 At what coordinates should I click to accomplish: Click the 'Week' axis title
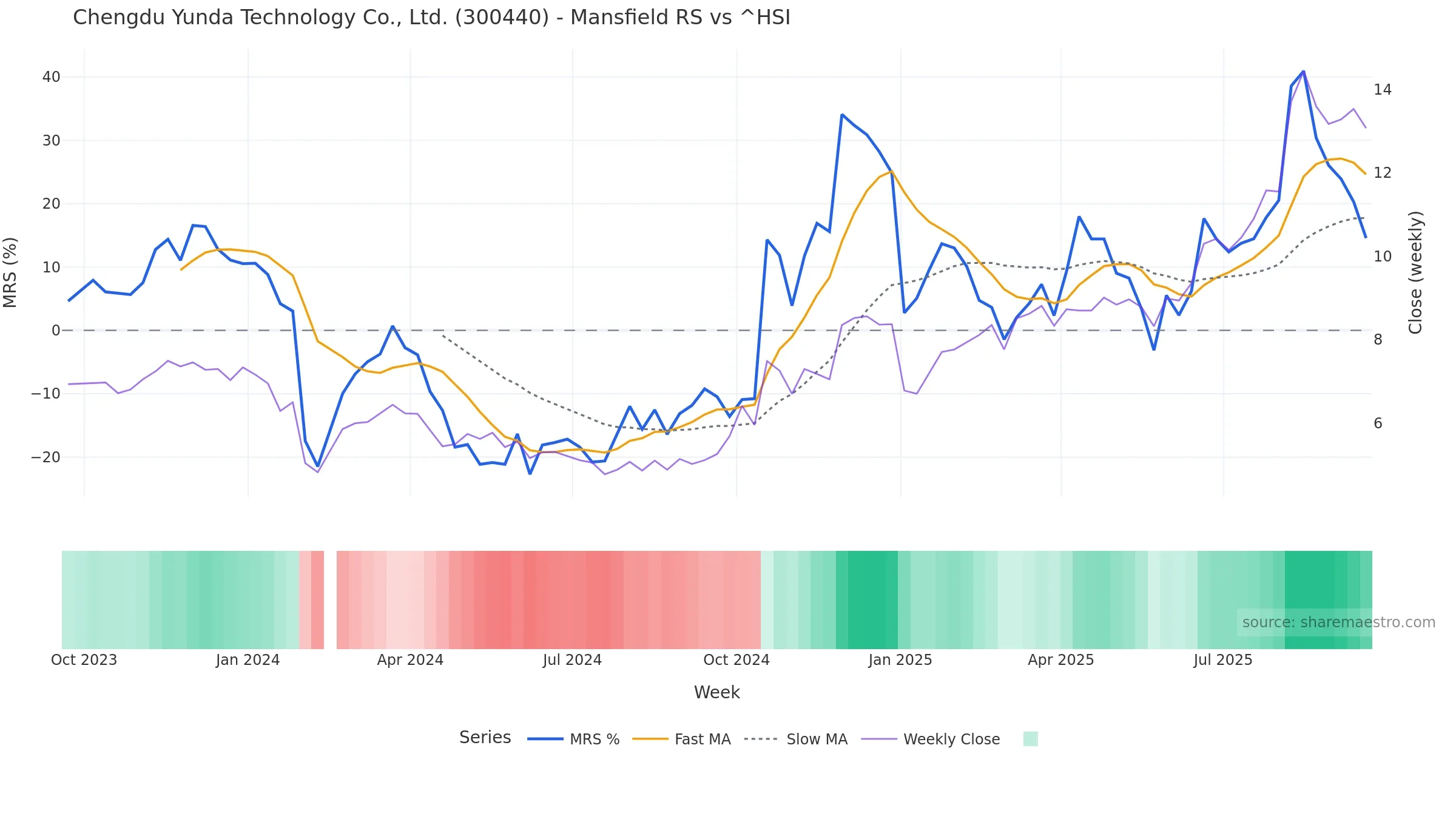[x=717, y=693]
